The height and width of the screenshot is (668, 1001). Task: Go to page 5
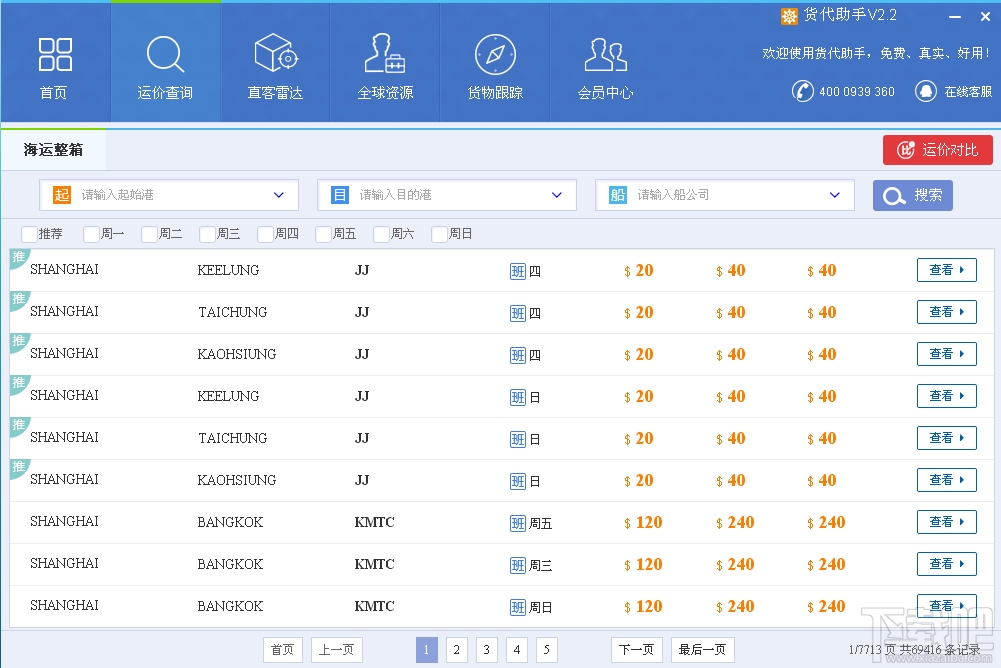tap(546, 650)
